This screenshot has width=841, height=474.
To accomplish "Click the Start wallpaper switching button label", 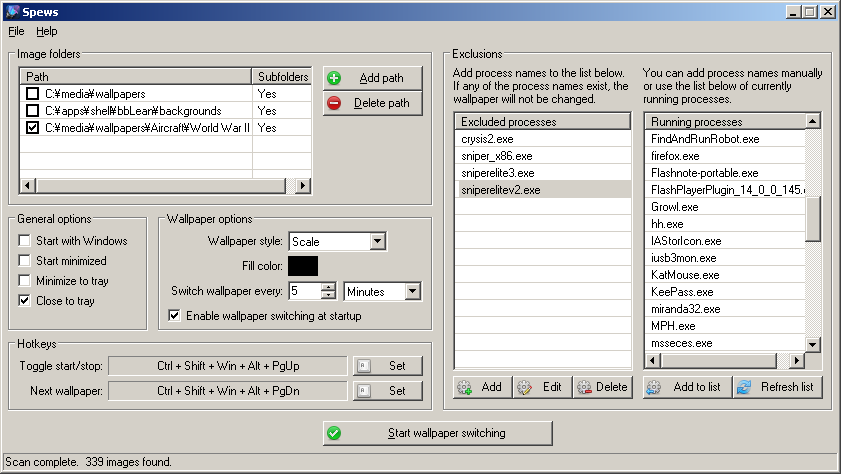I will (x=447, y=433).
